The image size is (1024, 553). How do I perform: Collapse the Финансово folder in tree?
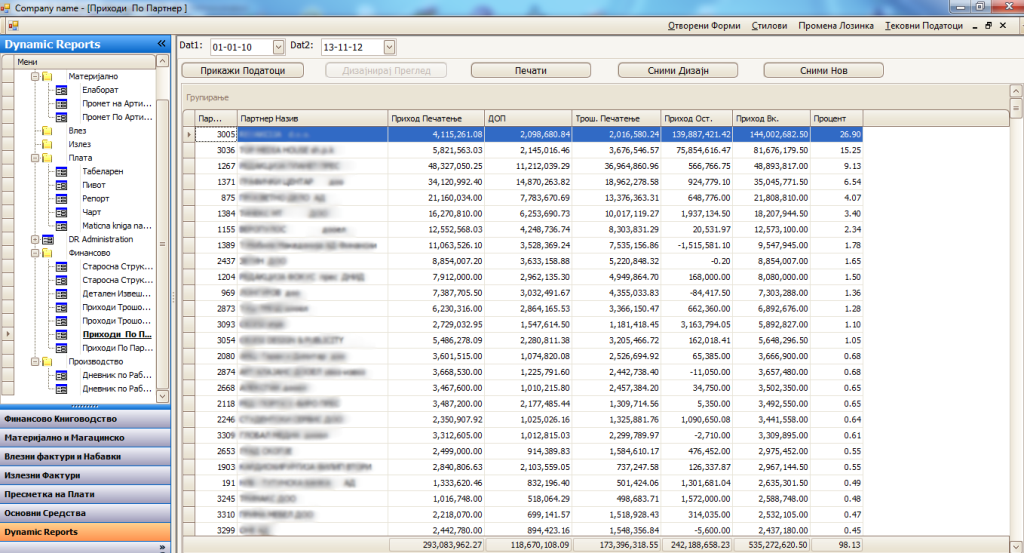(34, 254)
